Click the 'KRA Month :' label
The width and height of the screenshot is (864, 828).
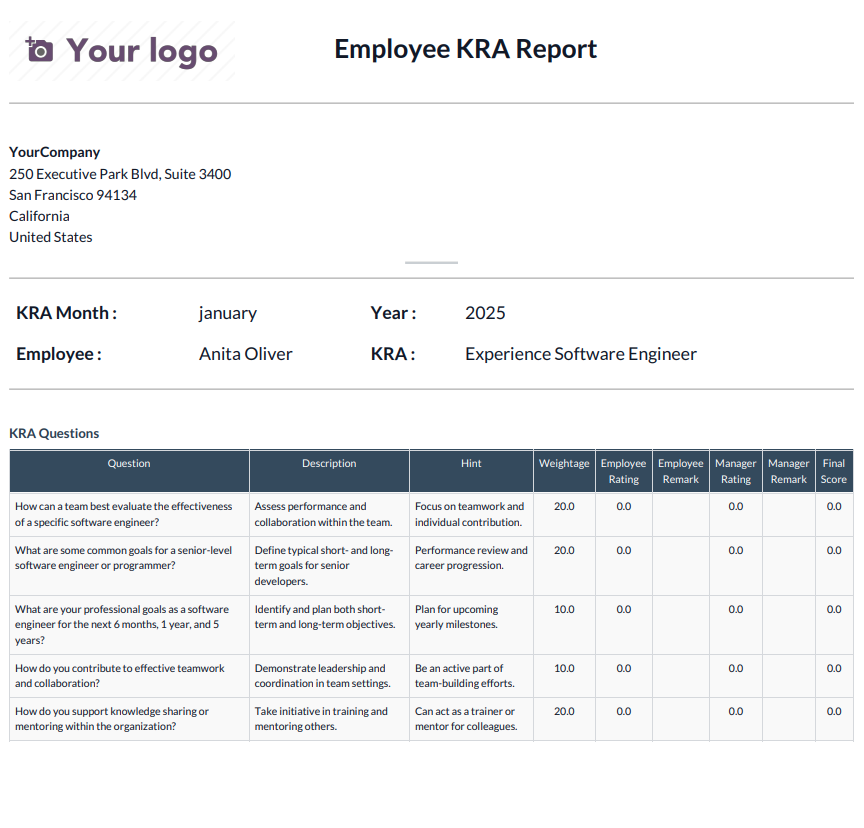[67, 313]
